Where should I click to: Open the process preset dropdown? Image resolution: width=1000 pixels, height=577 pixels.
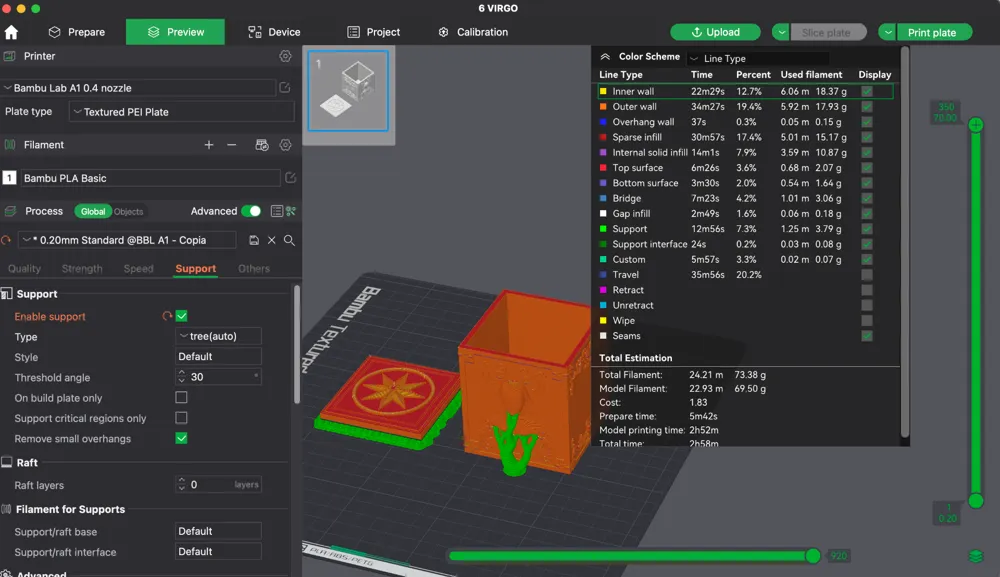127,240
